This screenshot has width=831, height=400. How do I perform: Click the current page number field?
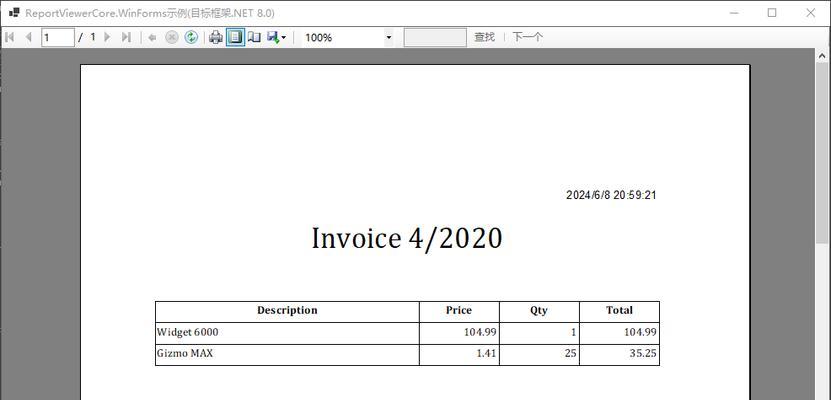point(57,37)
